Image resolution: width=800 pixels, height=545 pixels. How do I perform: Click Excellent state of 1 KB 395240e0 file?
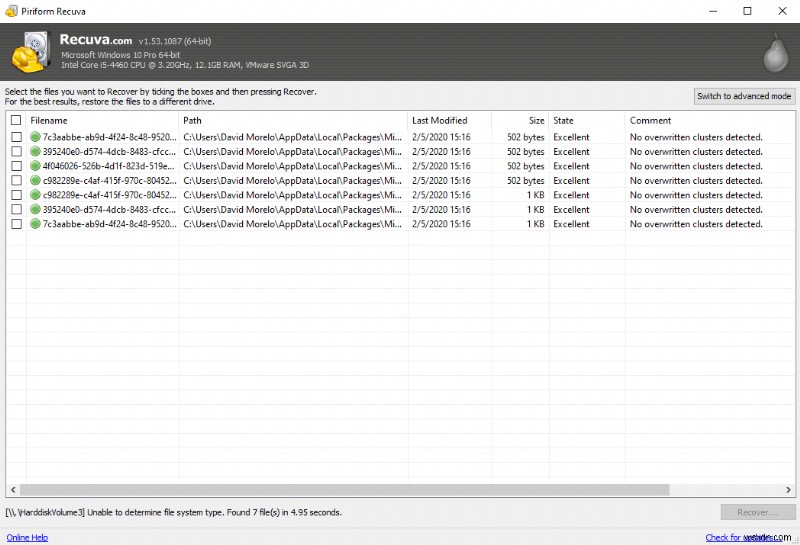tap(571, 209)
